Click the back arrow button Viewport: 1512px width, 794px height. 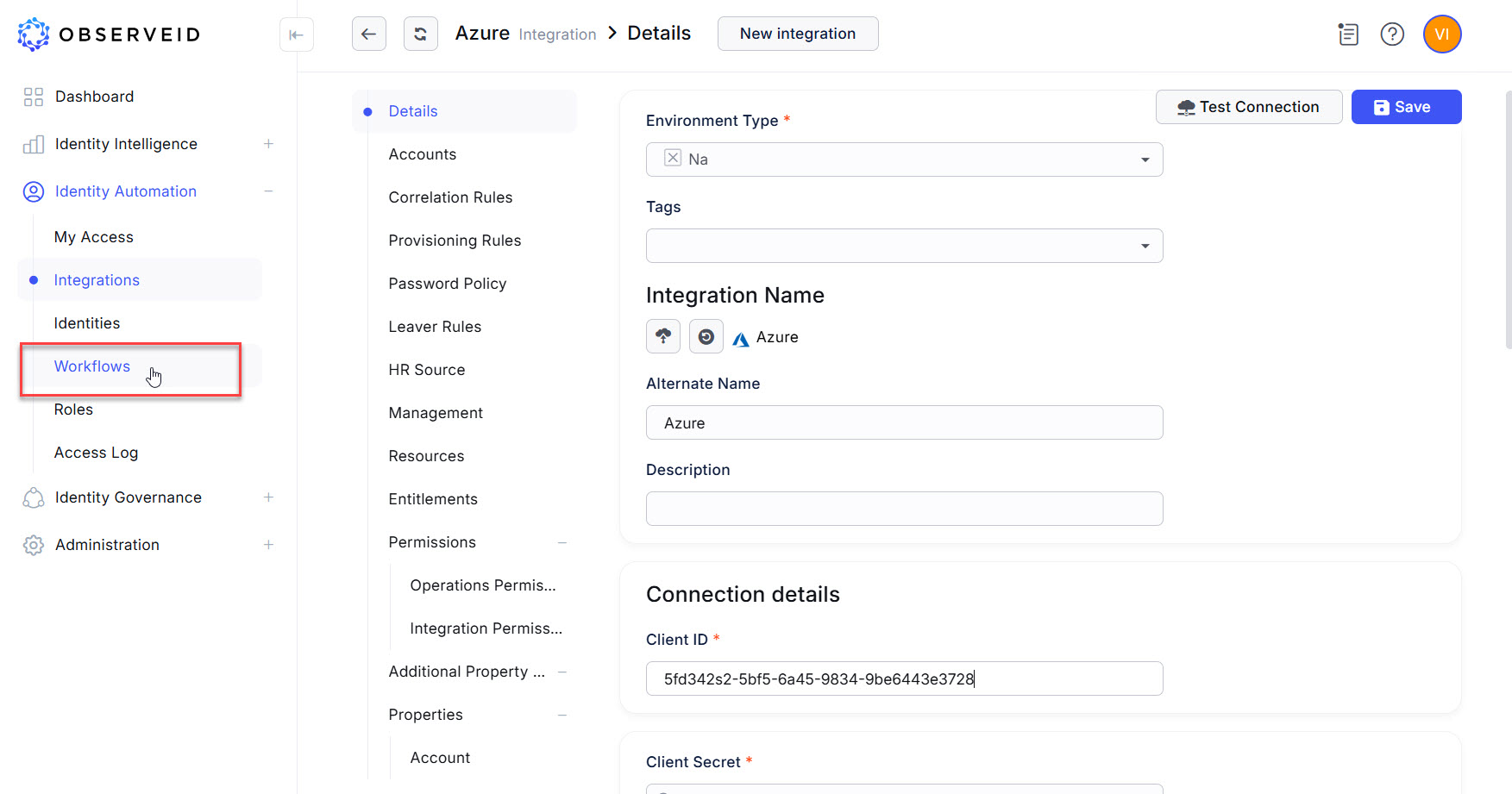pos(368,34)
